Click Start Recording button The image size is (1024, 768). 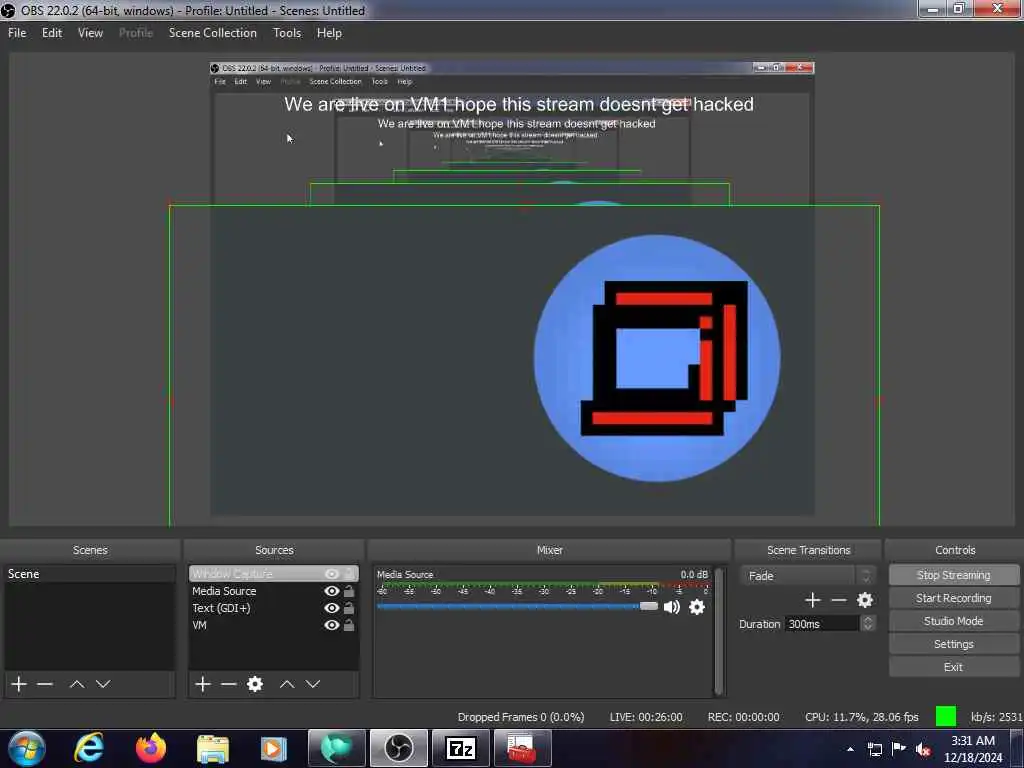953,598
